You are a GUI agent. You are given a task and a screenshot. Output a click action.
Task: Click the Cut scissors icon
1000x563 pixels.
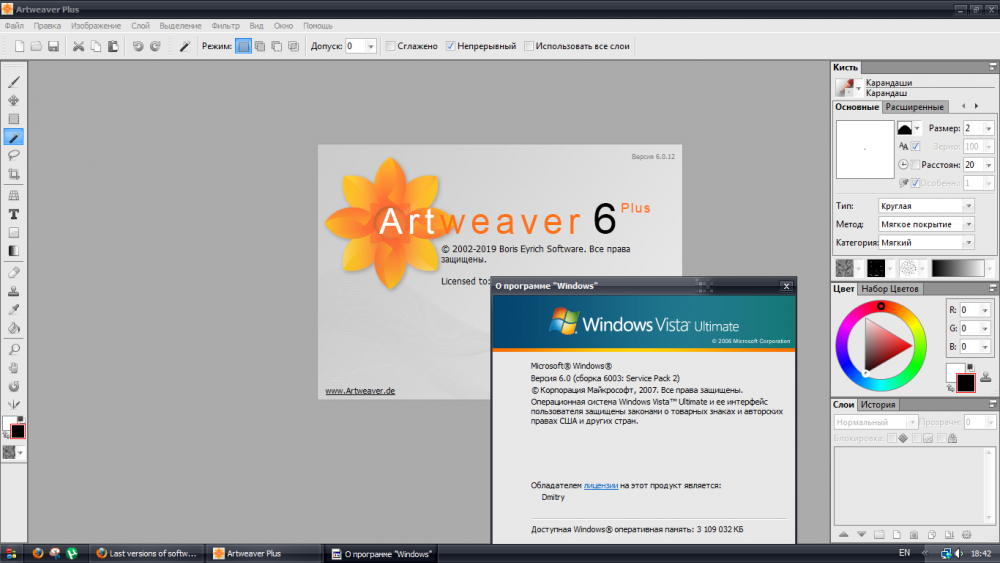[78, 46]
